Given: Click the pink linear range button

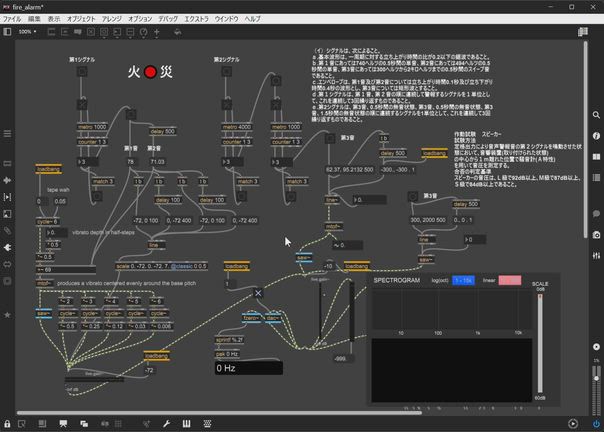Looking at the screenshot, I should point(510,280).
